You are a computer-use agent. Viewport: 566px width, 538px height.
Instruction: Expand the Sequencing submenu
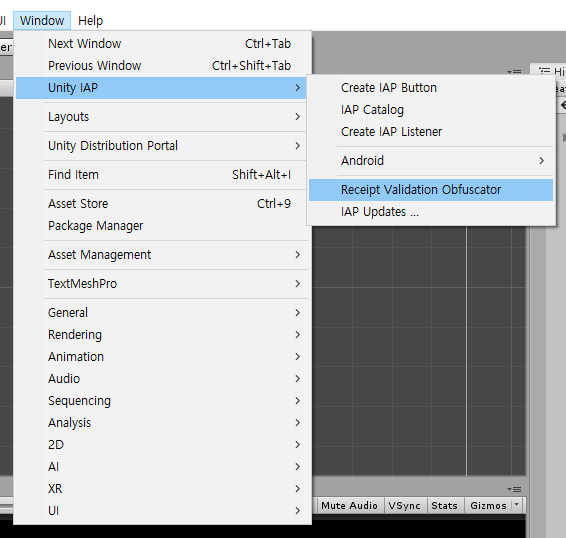point(162,401)
